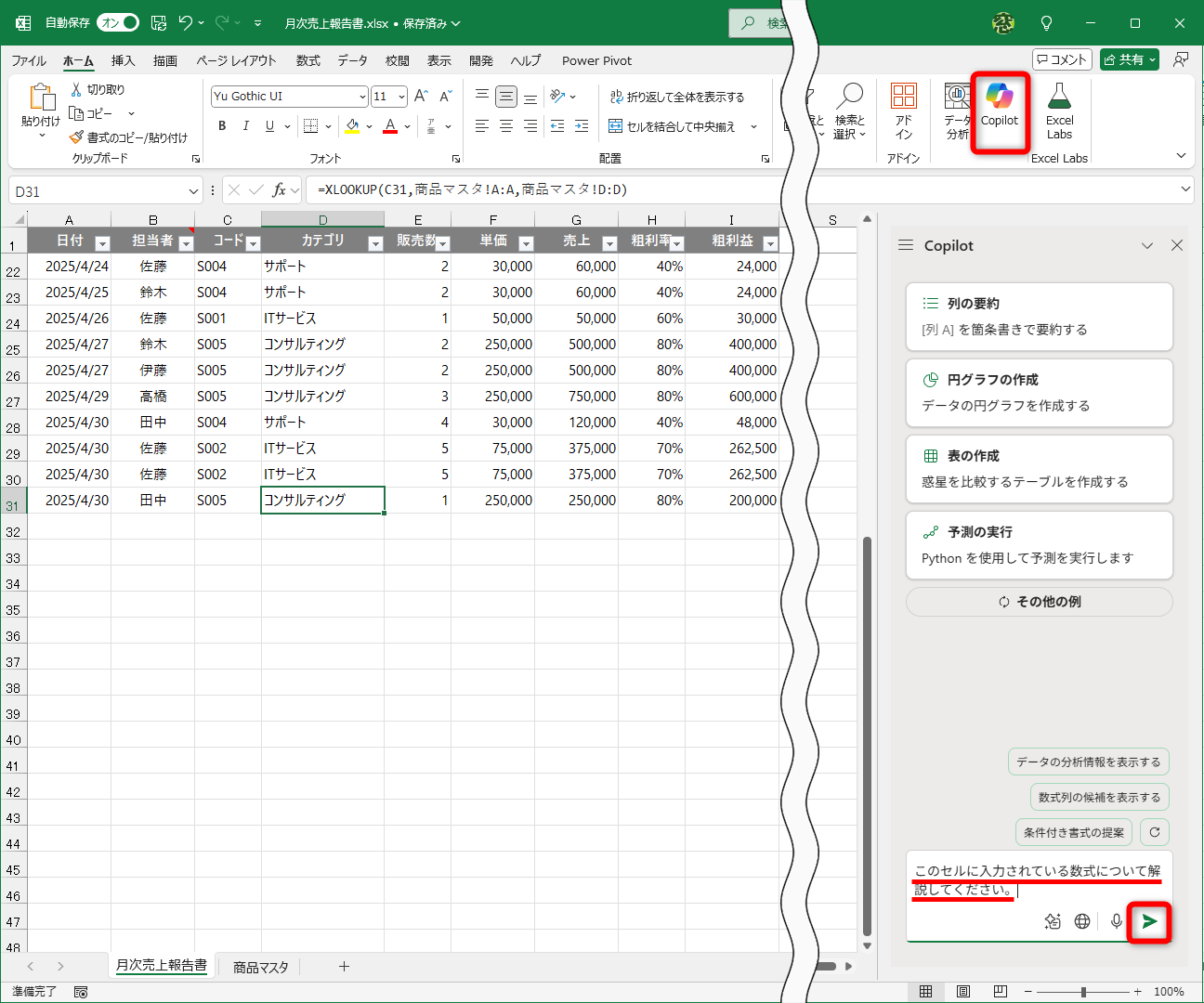Click the 共有 share button
Viewport: 1204px width, 1003px height.
[x=1130, y=59]
